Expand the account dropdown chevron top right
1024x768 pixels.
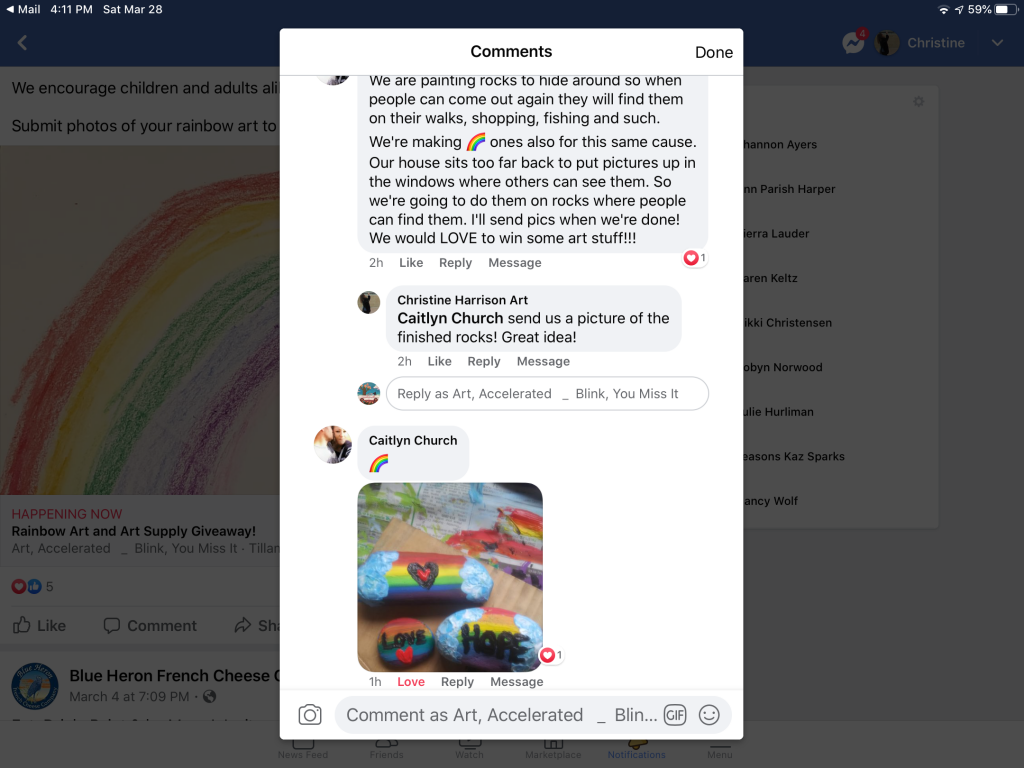997,43
